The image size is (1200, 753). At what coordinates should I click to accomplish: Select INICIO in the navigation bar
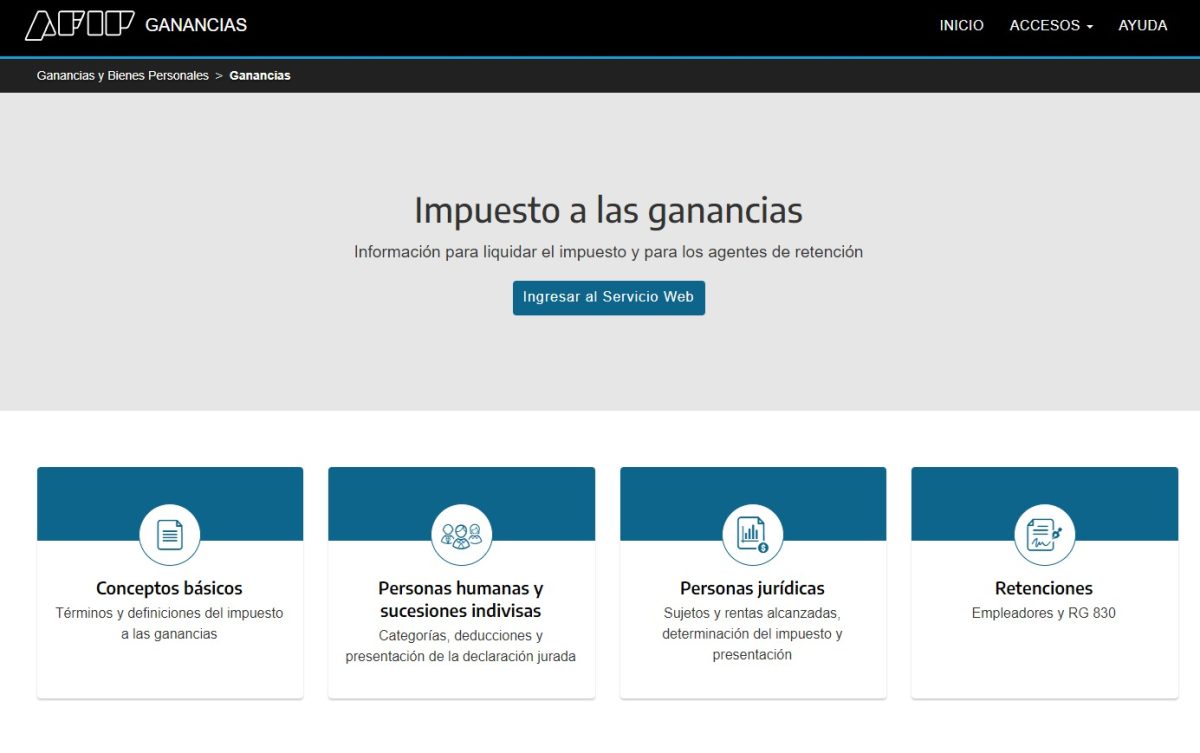961,25
